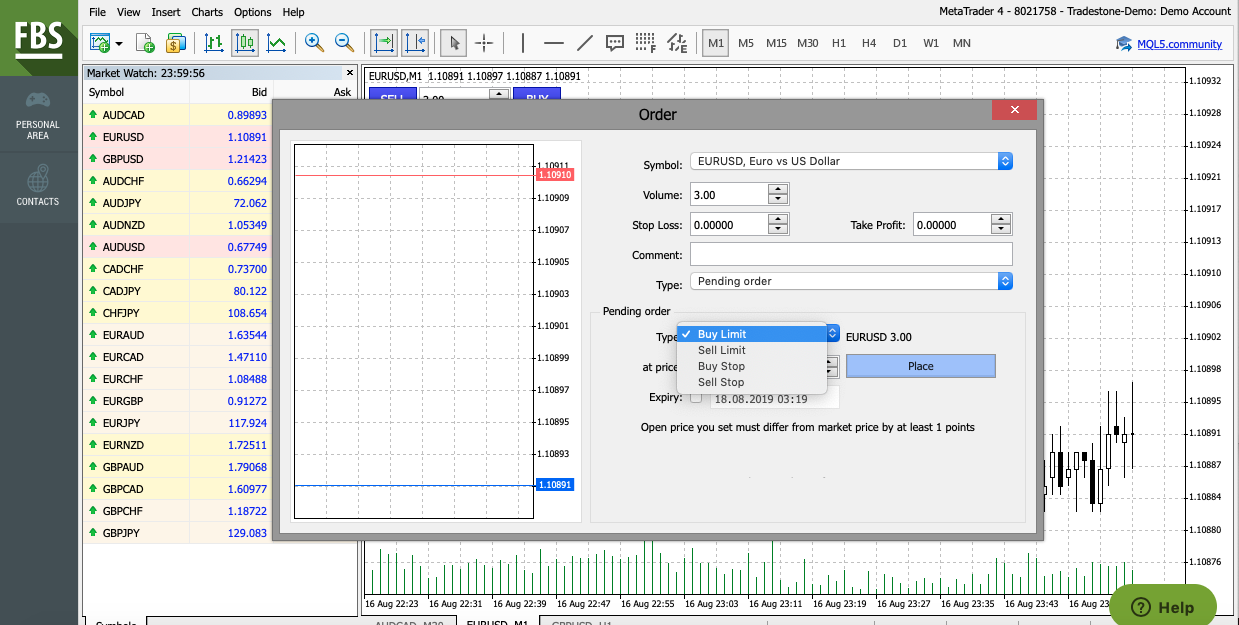1239x625 pixels.
Task: Click the AUDCAD green arrow icon
Action: click(x=93, y=115)
